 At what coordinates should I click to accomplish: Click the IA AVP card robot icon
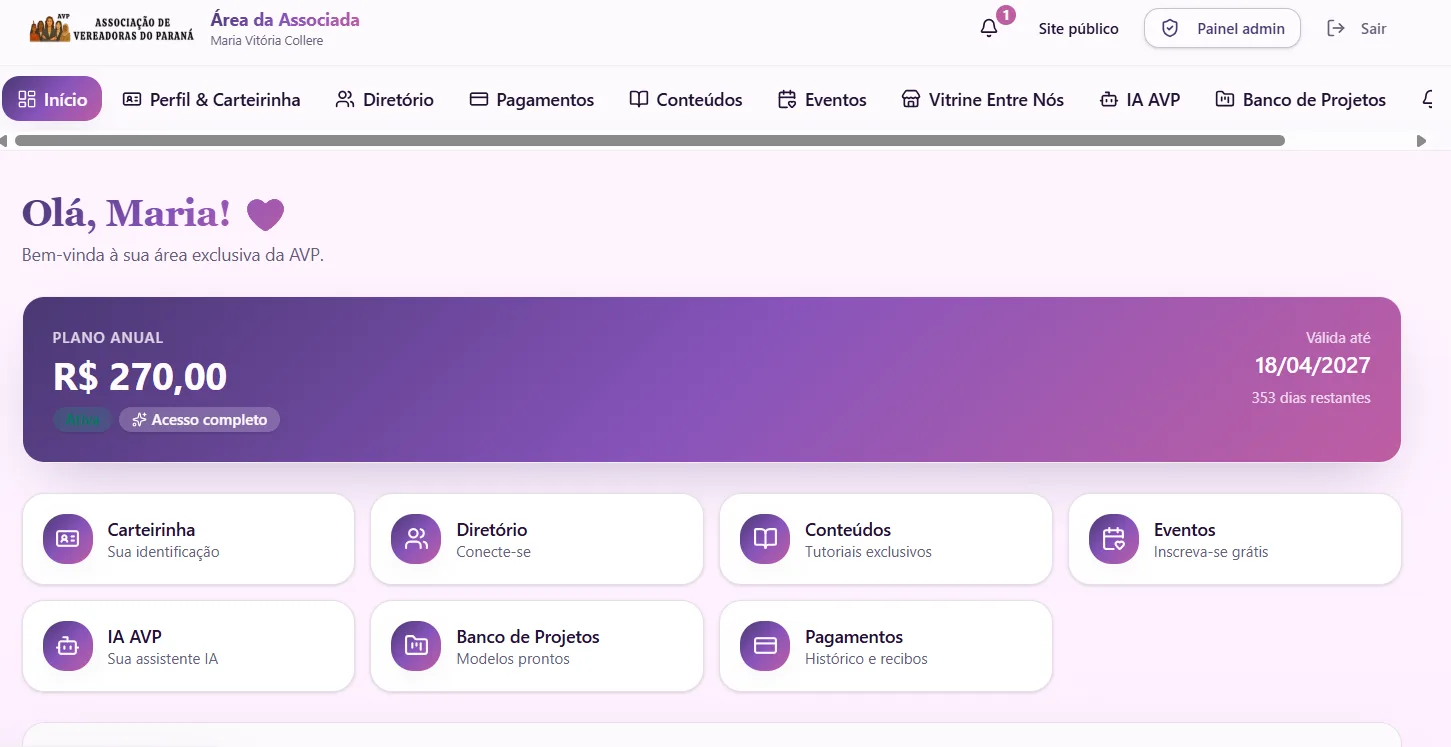point(68,646)
